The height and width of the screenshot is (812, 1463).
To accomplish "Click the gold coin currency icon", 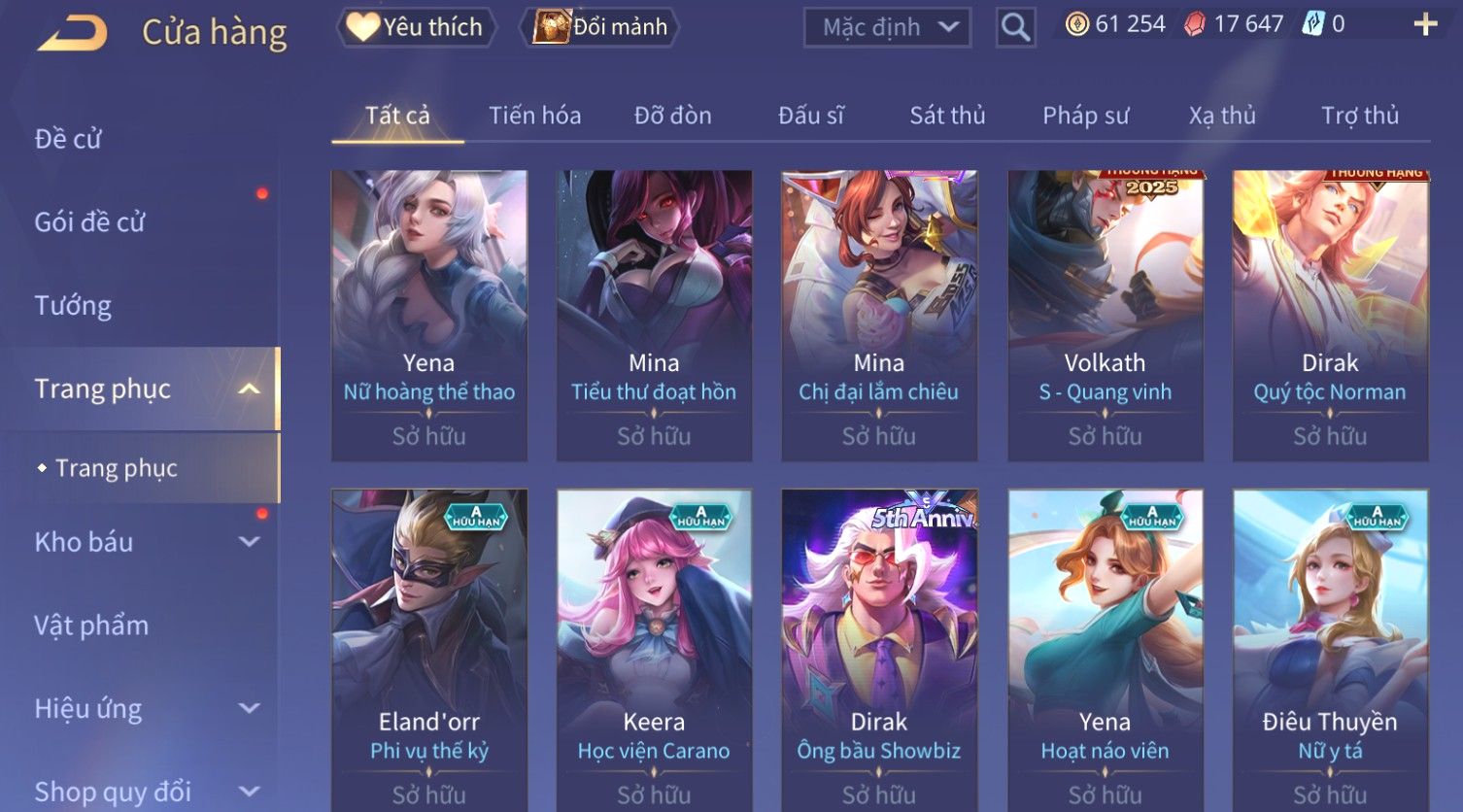I will (x=1077, y=24).
